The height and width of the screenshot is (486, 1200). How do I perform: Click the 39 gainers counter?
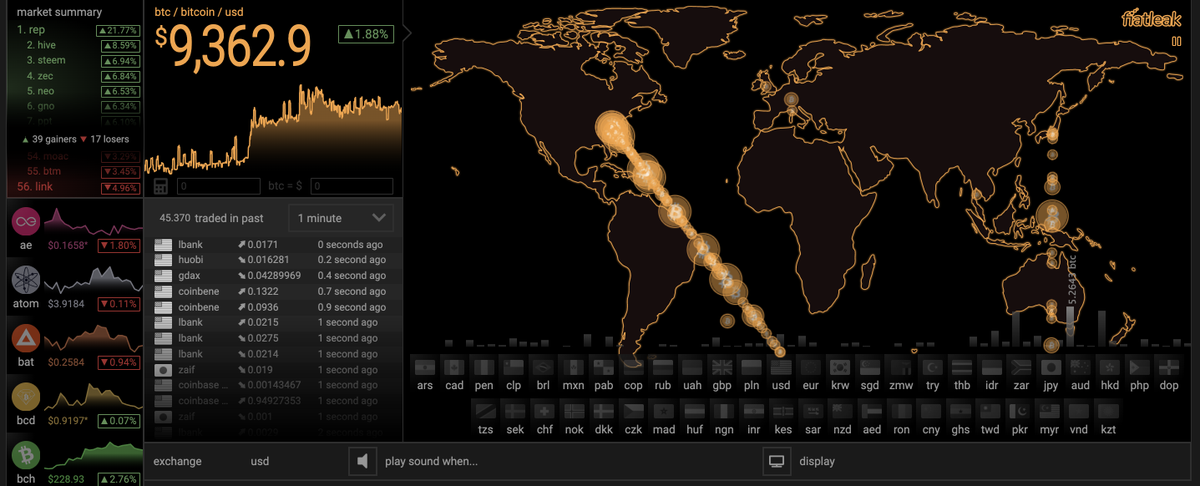(48, 139)
